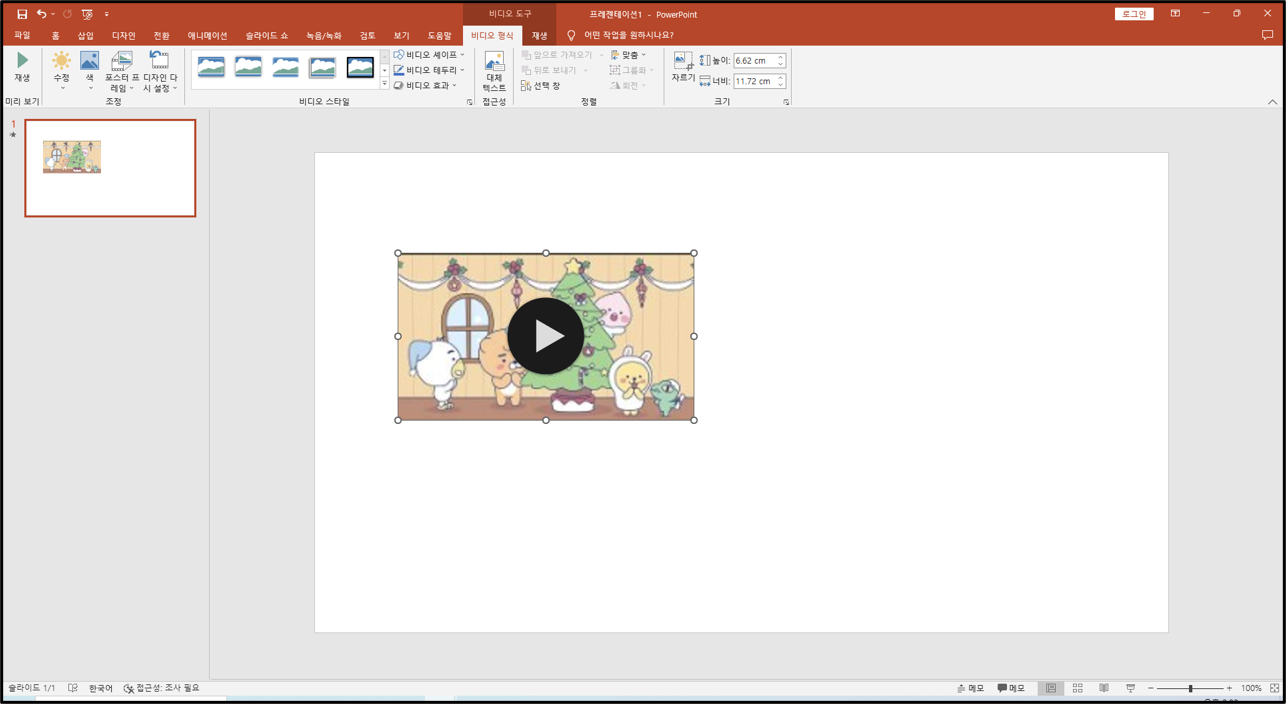Click the 너비 width input field
The height and width of the screenshot is (704, 1286).
point(754,81)
